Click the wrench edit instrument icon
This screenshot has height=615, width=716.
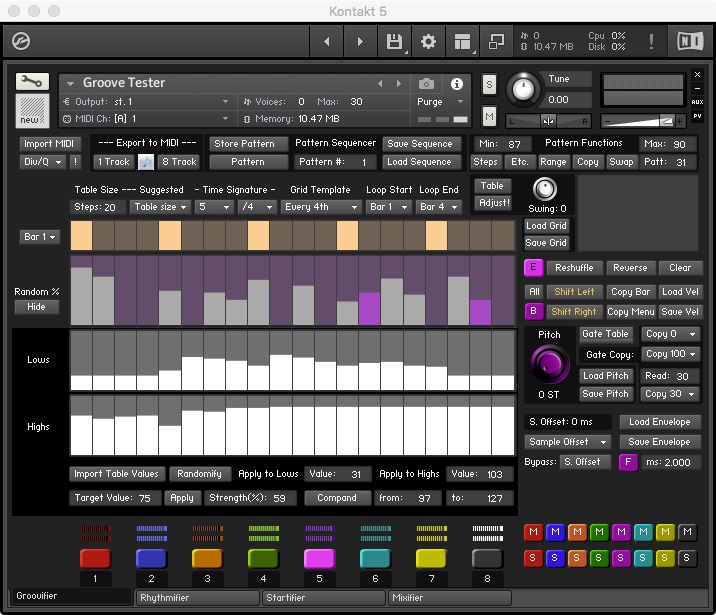tap(32, 82)
